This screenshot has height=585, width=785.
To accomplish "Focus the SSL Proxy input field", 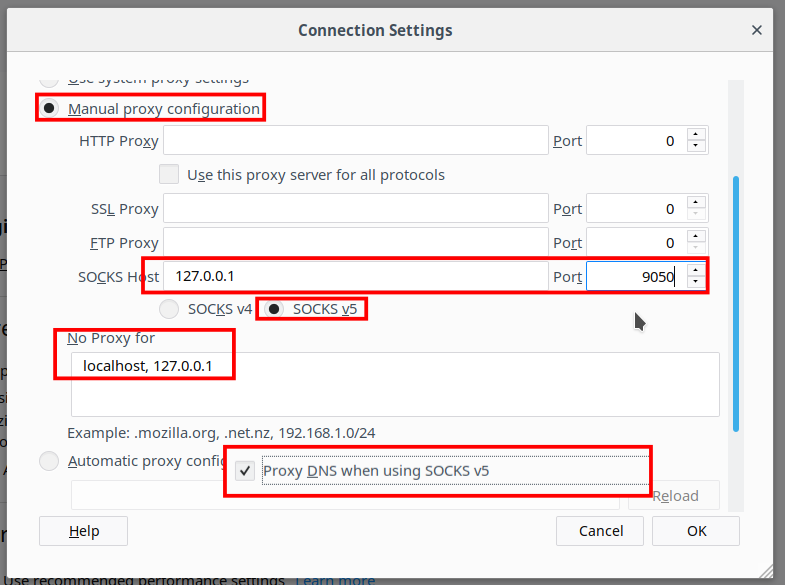I will click(x=356, y=209).
